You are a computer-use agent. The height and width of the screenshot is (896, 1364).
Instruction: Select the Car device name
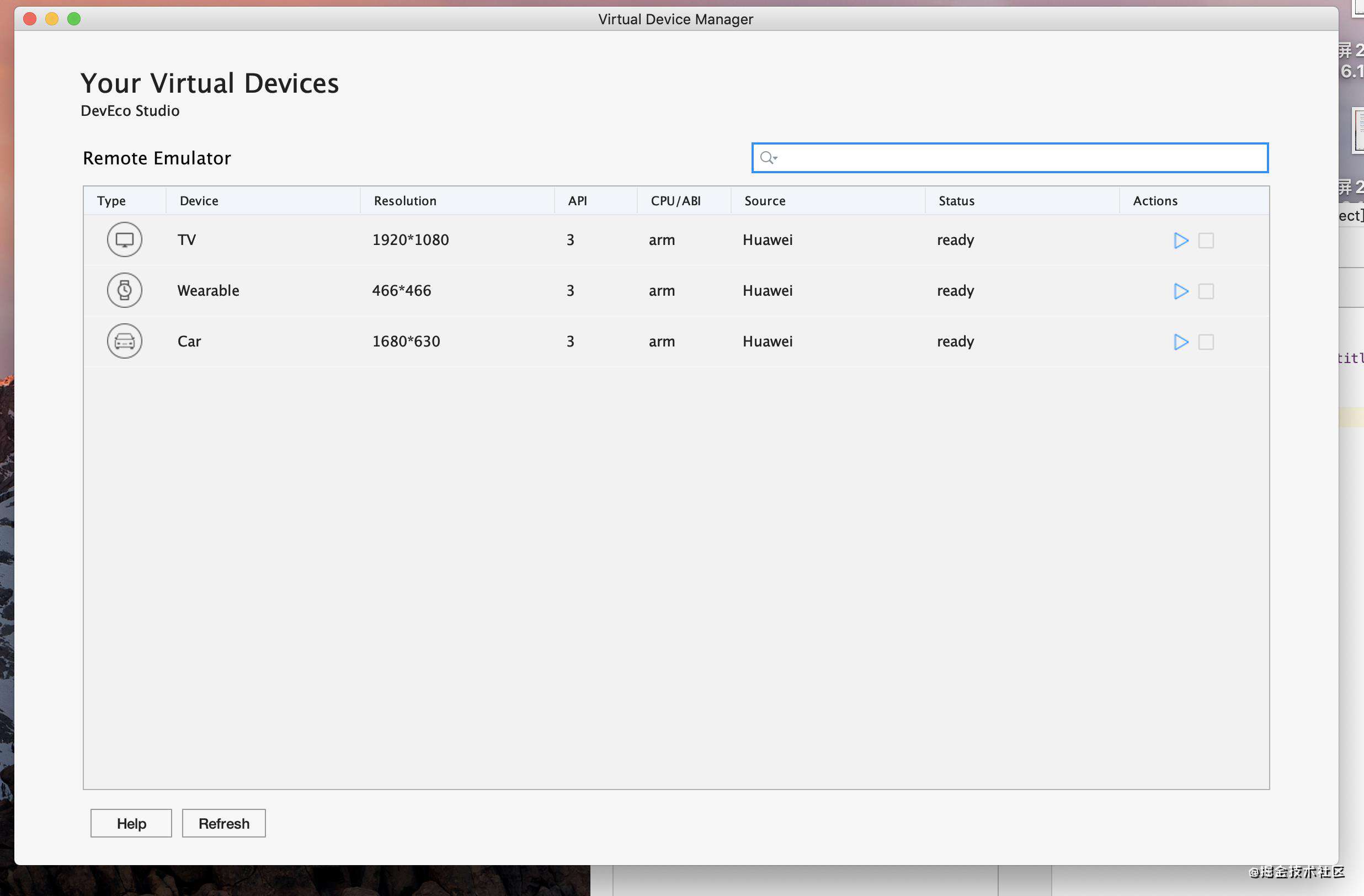click(x=189, y=342)
